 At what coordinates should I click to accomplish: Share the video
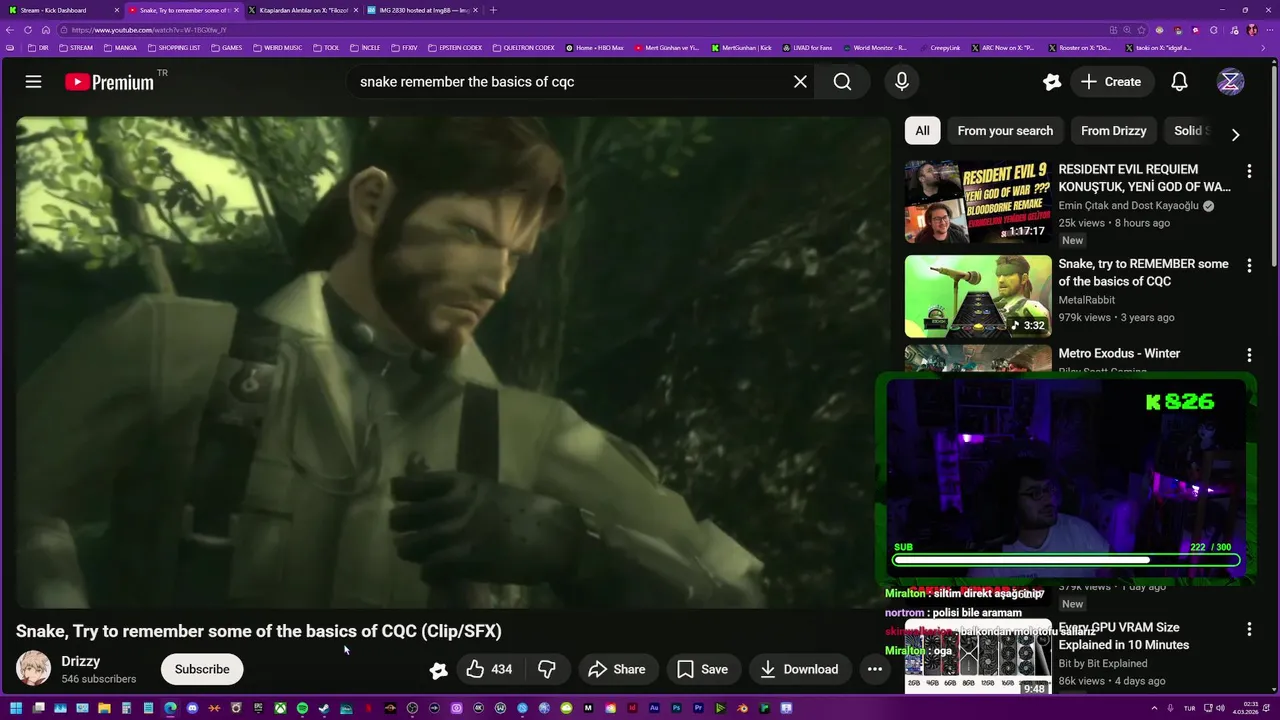click(x=616, y=669)
